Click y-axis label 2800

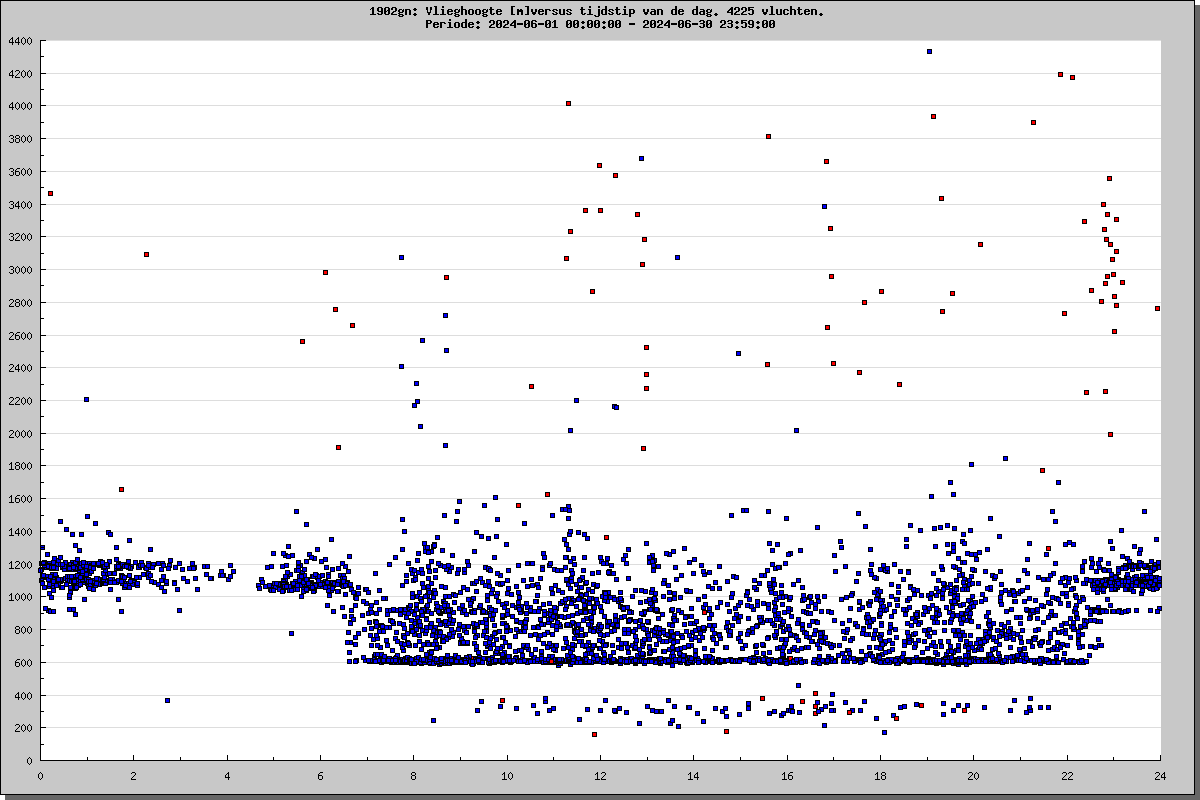(20, 303)
